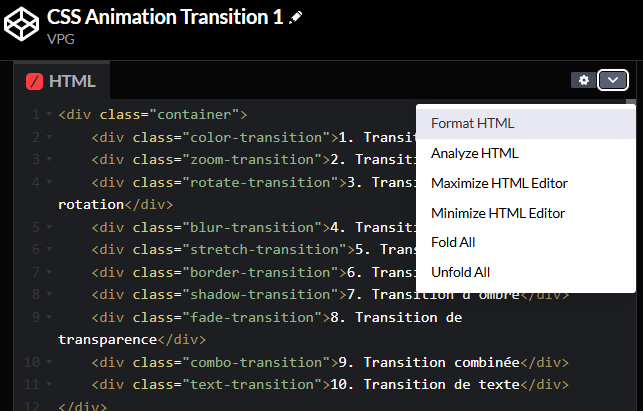Fold the fade-transition div on line 9
The image size is (643, 411).
click(48, 318)
